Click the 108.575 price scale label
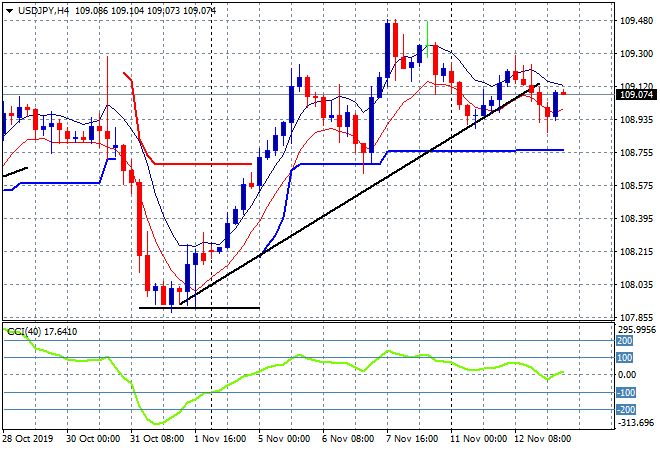 [636, 186]
